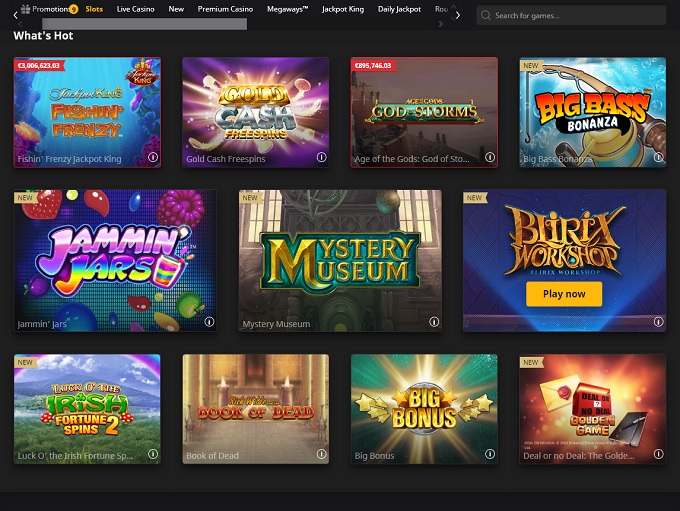Click info icon on Gold Cash Freespins

[x=321, y=157]
